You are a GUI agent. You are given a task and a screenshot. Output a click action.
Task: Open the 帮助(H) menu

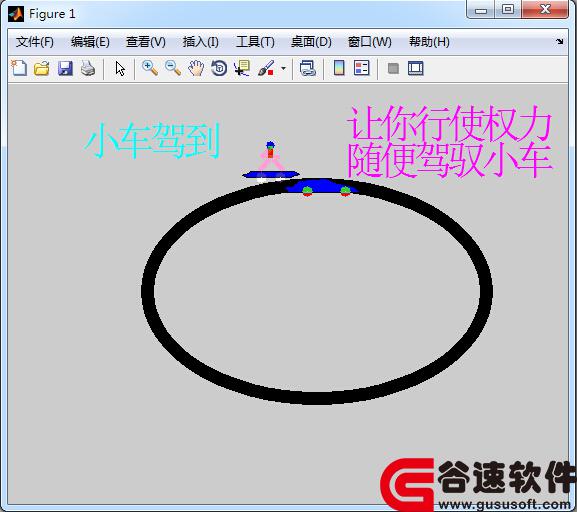point(429,42)
